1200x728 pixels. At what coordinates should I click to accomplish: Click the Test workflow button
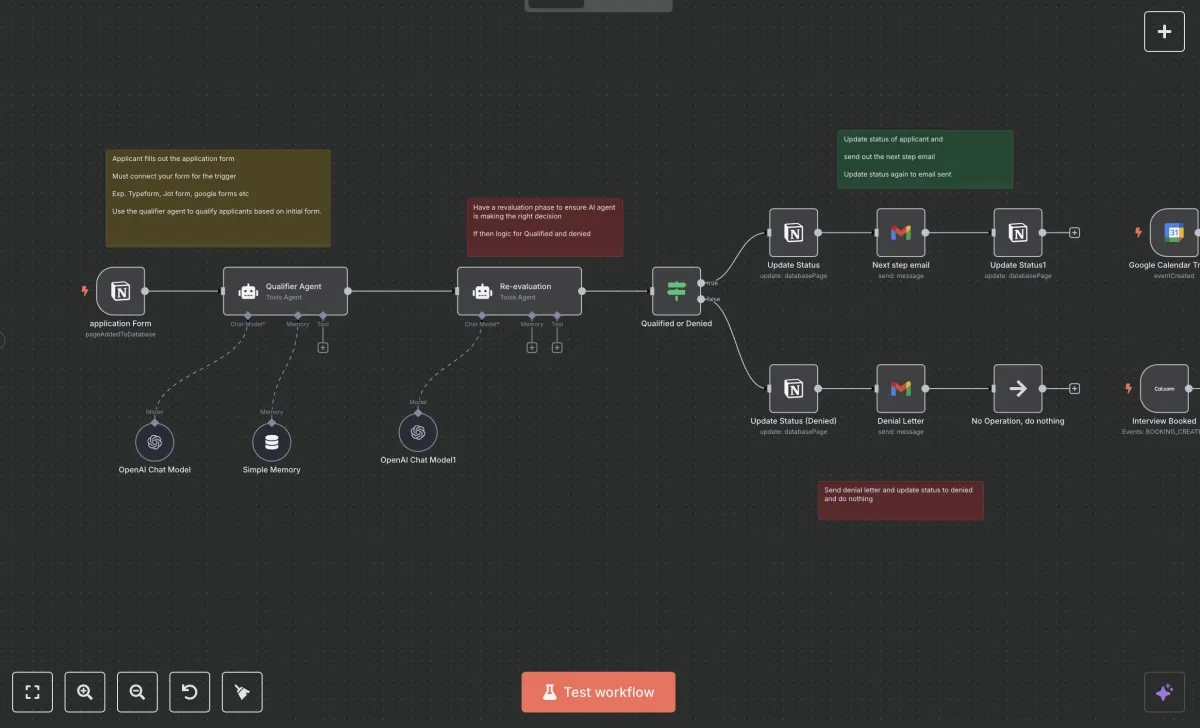click(598, 692)
